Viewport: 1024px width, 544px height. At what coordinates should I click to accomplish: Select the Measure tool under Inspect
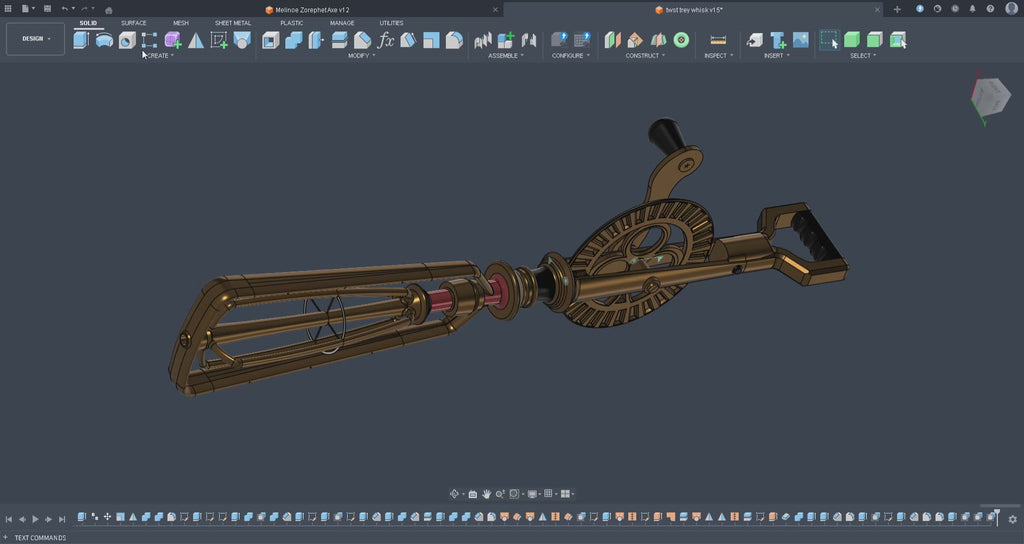pos(717,40)
